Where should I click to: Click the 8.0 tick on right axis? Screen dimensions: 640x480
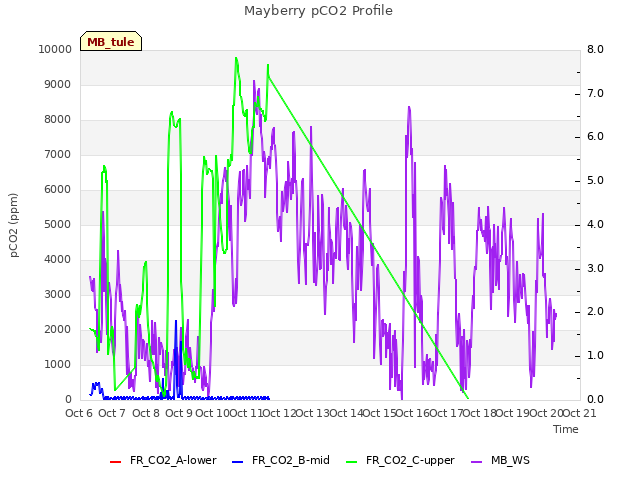[x=595, y=49]
